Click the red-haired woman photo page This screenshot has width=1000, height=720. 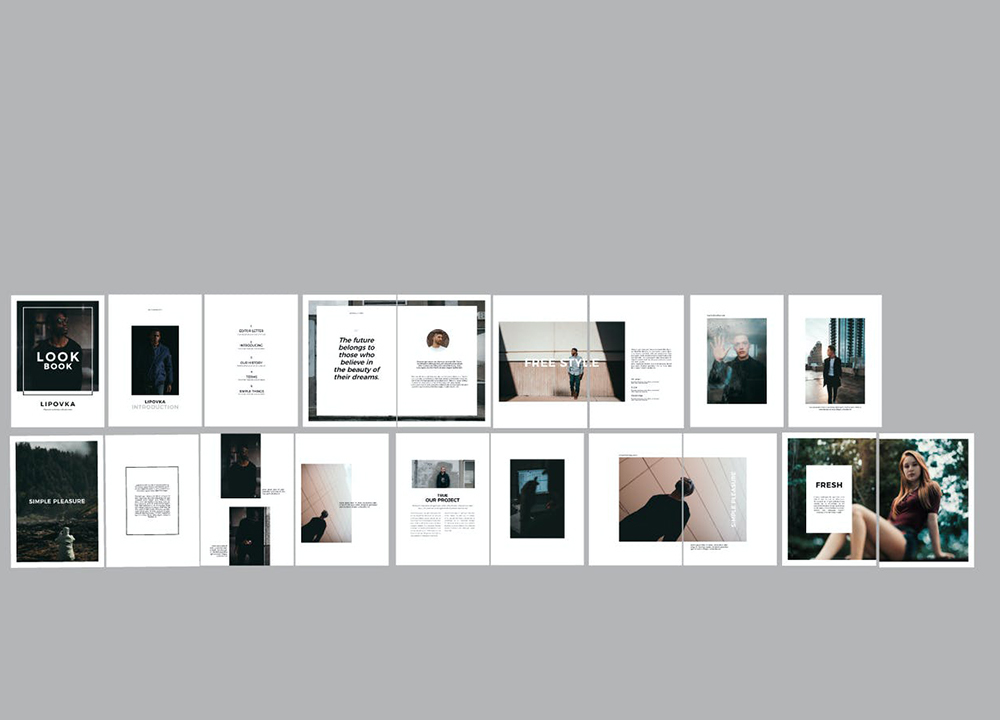pyautogui.click(x=925, y=500)
